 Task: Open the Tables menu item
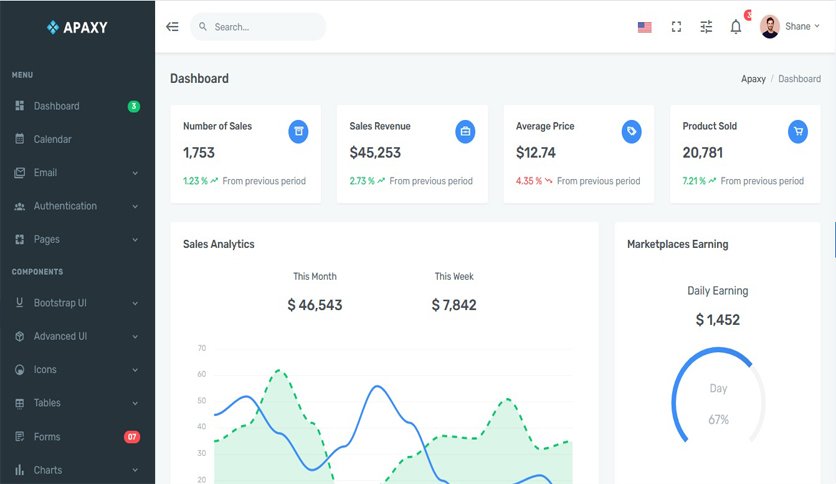click(x=47, y=403)
